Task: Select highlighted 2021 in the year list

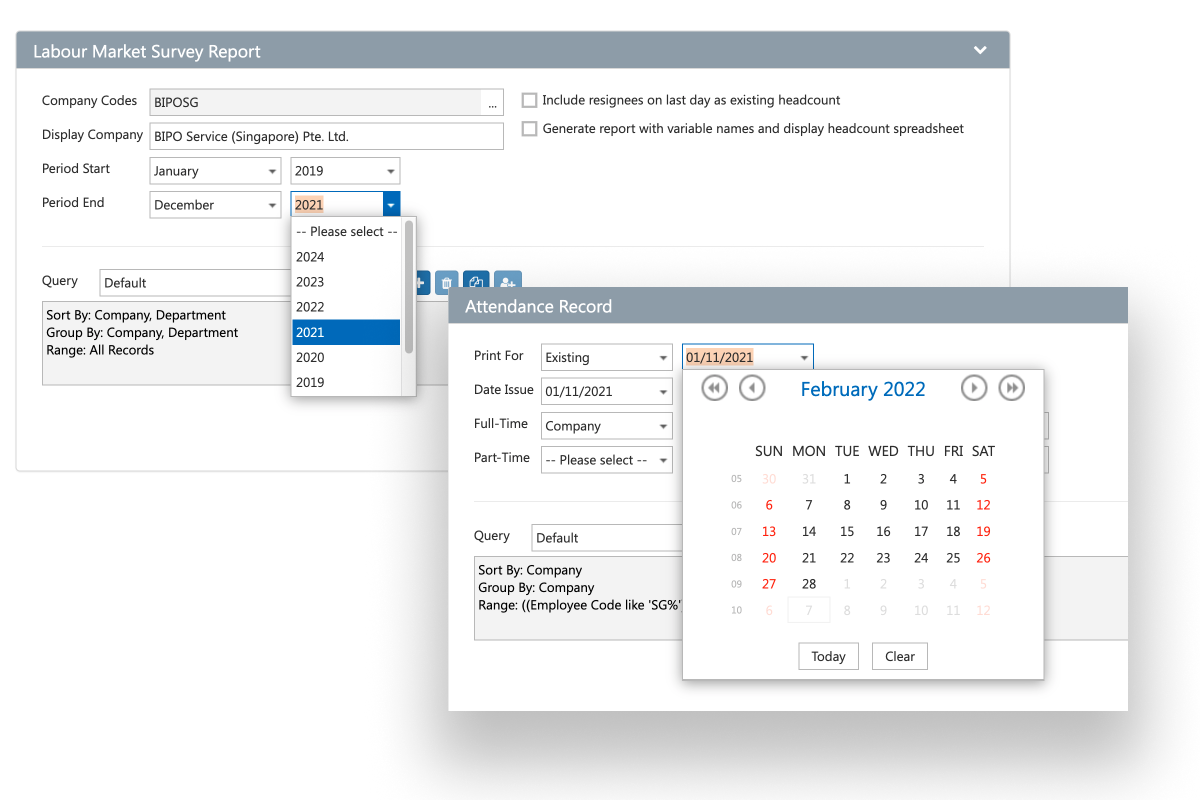Action: (346, 332)
